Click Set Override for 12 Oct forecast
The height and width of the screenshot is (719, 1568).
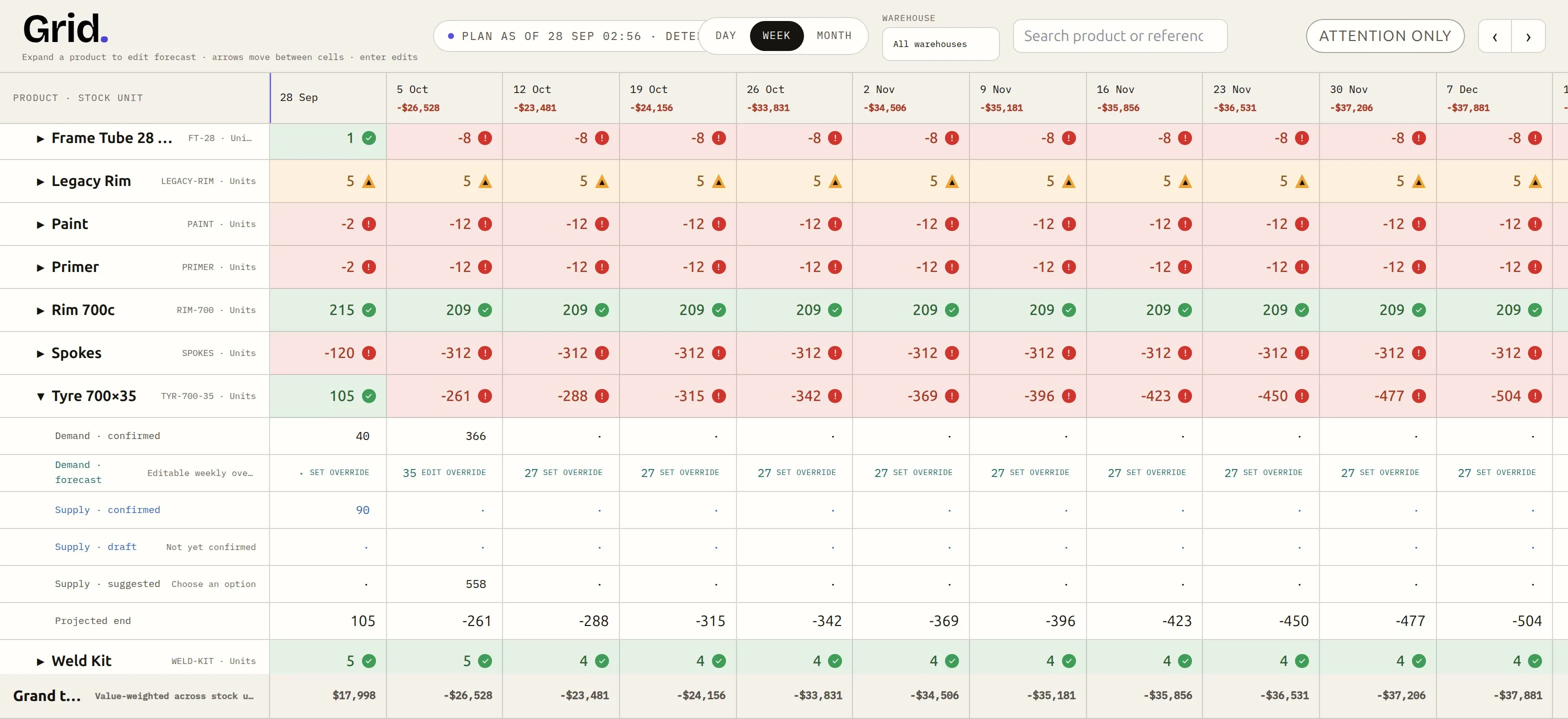click(572, 472)
